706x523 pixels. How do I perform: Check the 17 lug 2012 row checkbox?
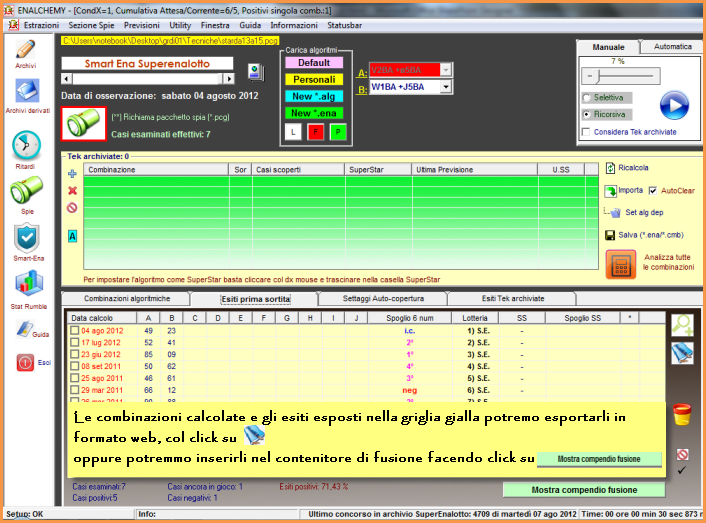point(75,343)
